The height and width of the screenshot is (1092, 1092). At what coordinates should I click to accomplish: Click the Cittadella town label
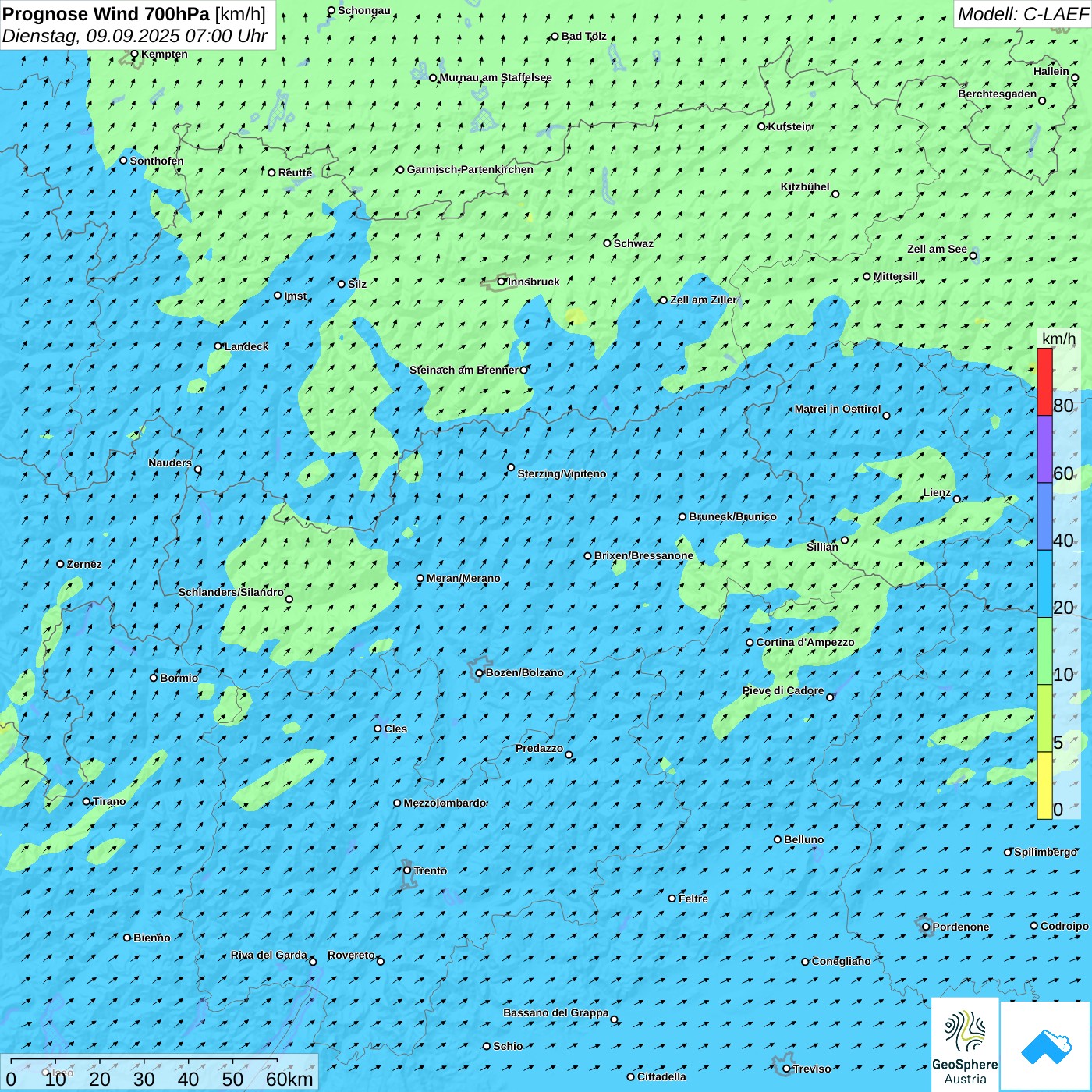(661, 1076)
